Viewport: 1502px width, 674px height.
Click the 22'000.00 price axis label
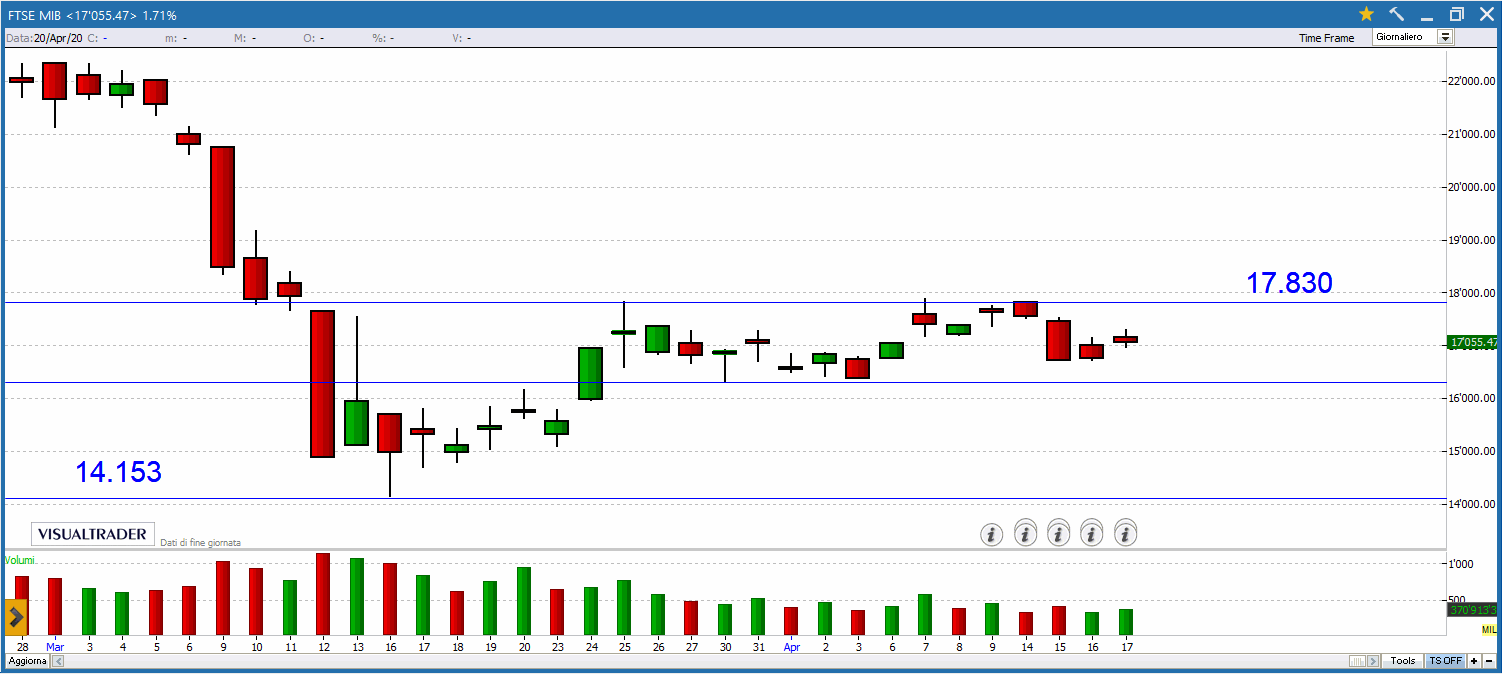1470,81
